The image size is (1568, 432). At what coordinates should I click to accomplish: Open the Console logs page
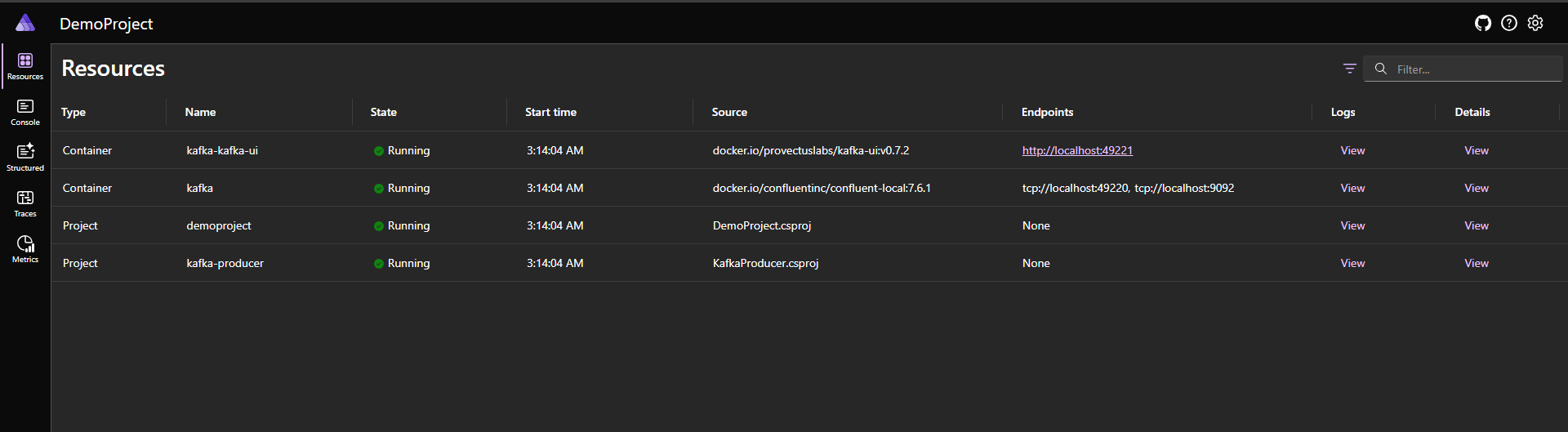point(25,112)
